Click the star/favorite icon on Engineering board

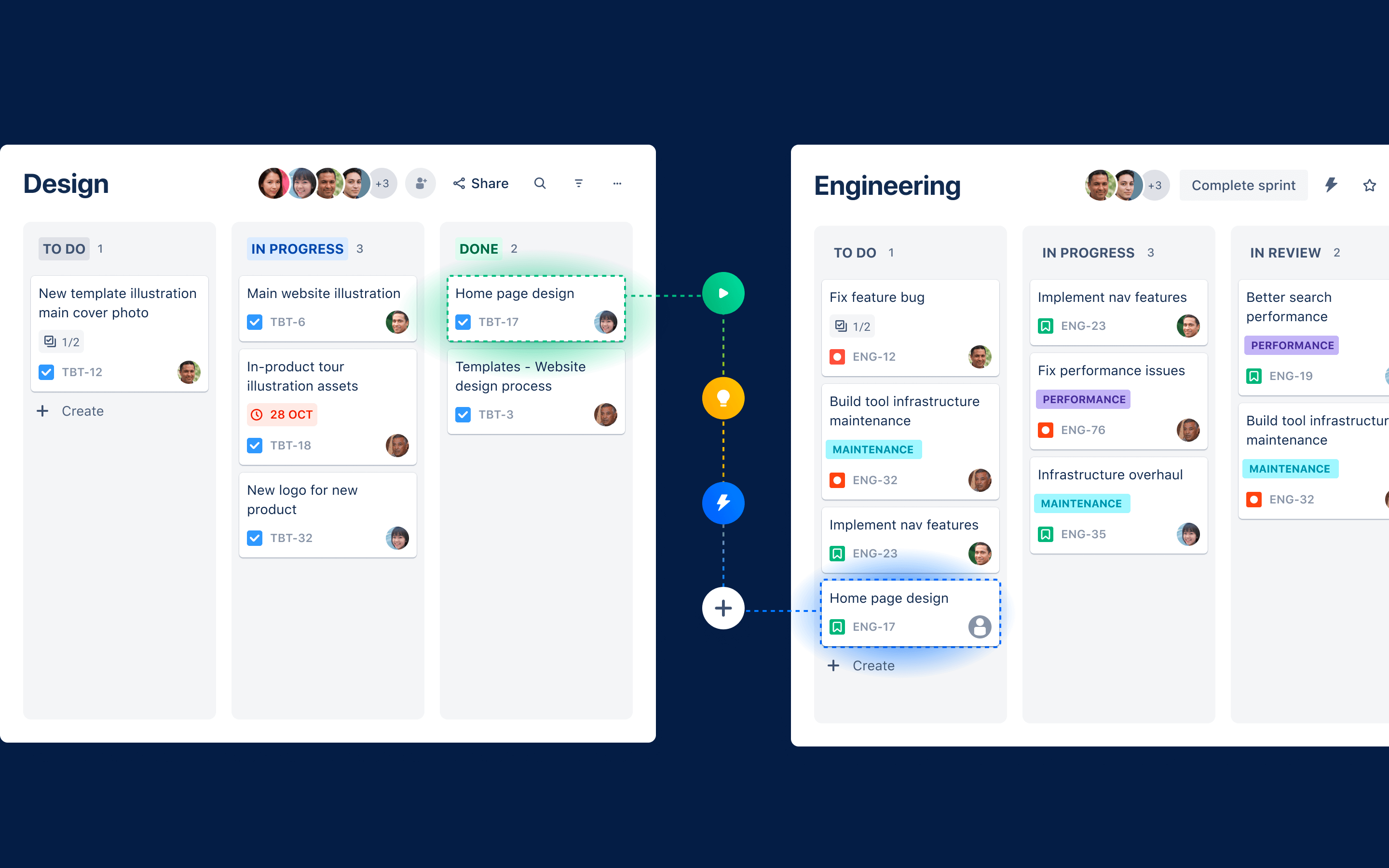click(x=1372, y=184)
